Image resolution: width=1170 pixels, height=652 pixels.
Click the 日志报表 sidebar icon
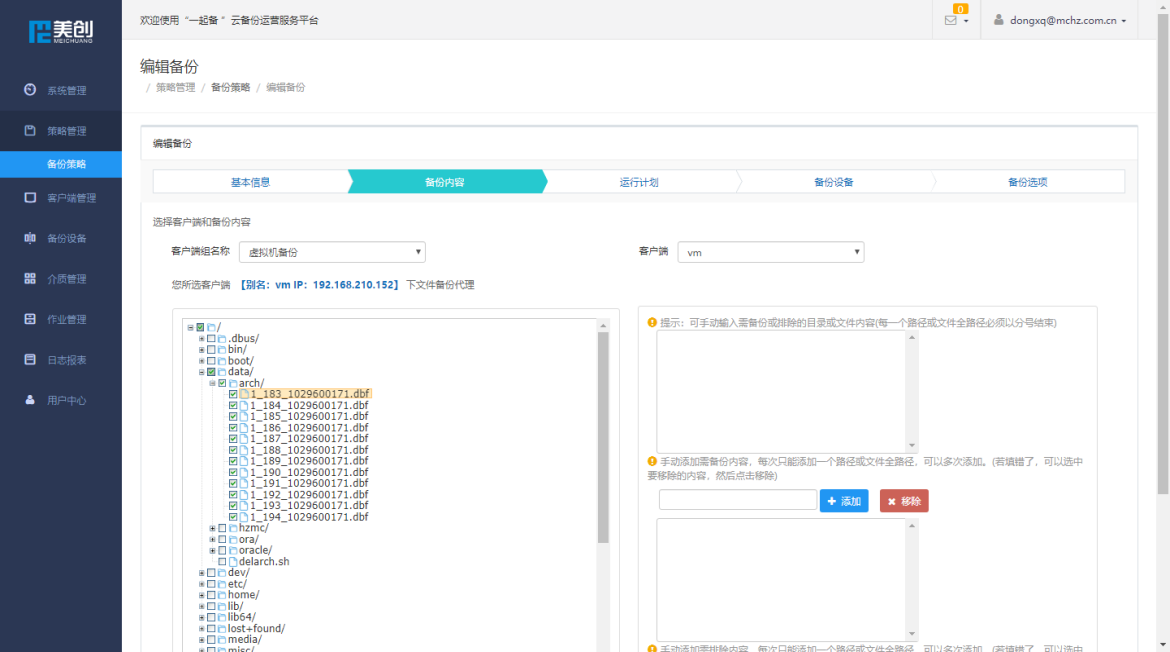point(30,360)
